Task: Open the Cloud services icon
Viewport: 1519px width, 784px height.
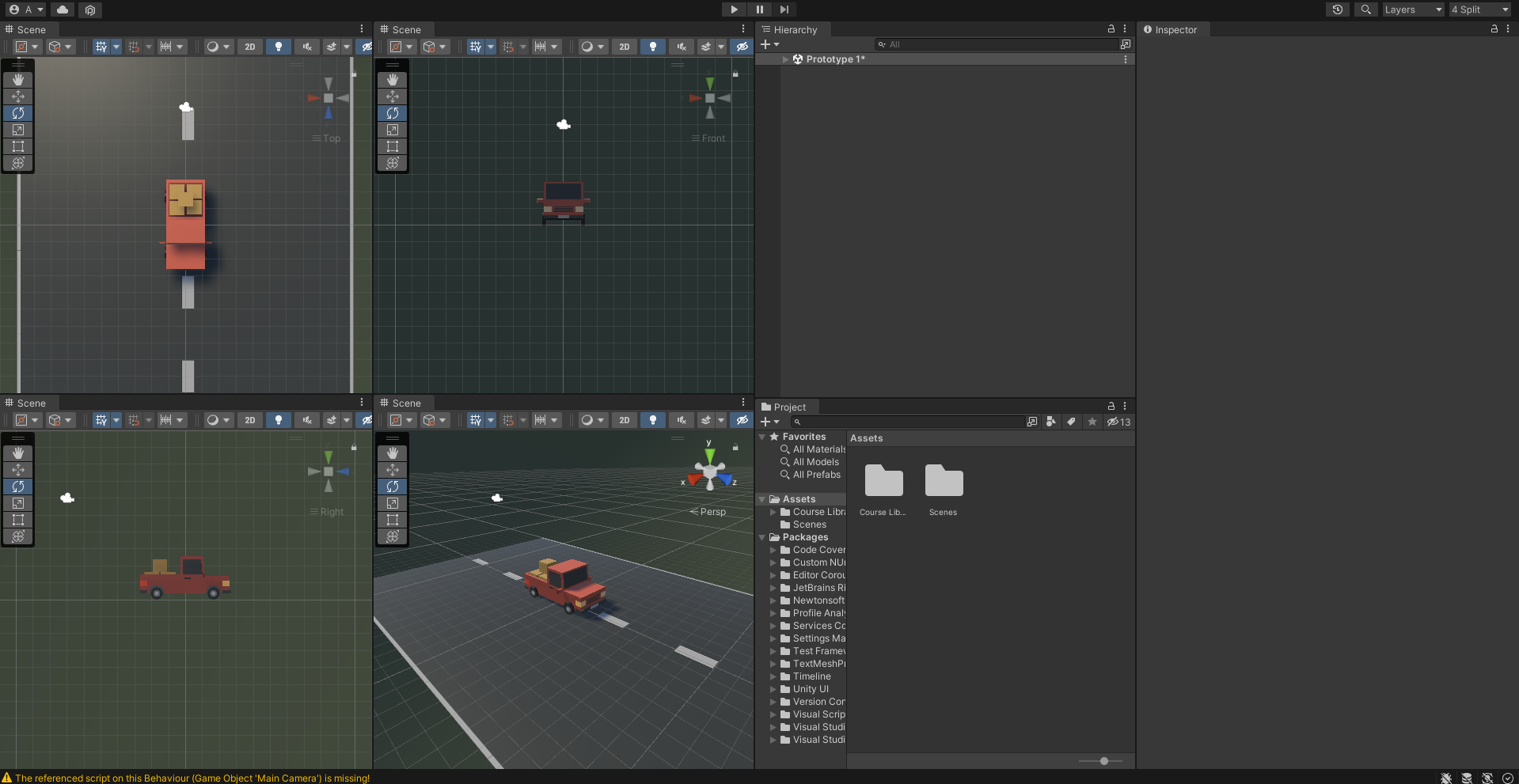Action: (x=63, y=9)
